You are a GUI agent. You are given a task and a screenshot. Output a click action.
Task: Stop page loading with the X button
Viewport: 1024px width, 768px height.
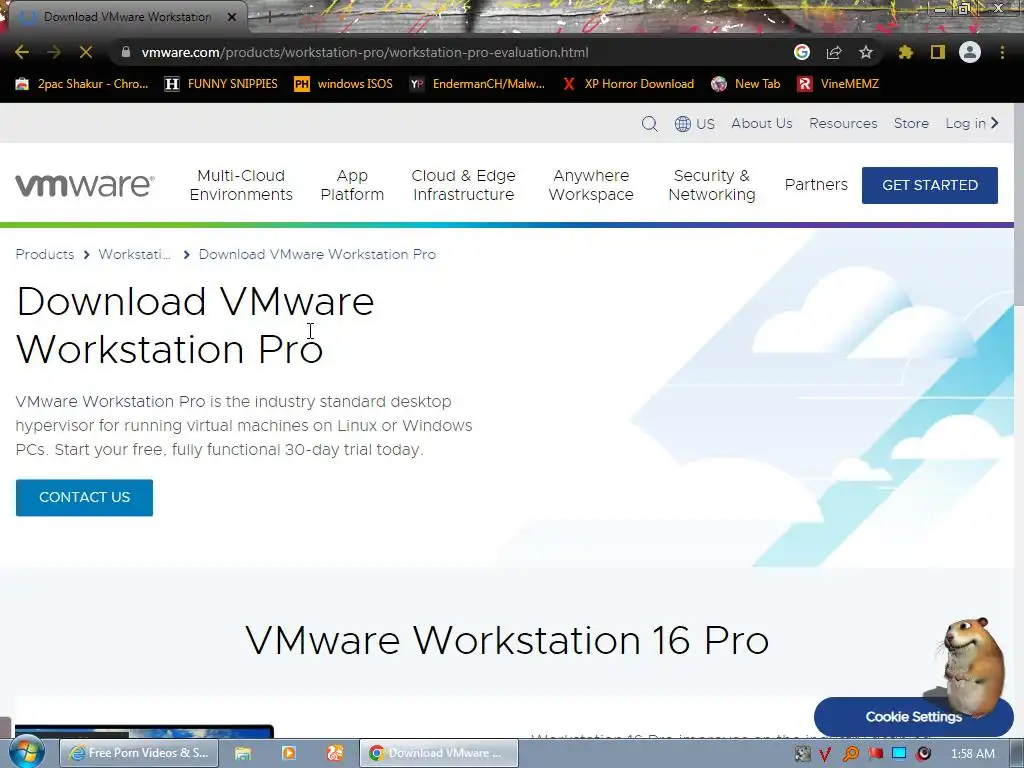86,52
